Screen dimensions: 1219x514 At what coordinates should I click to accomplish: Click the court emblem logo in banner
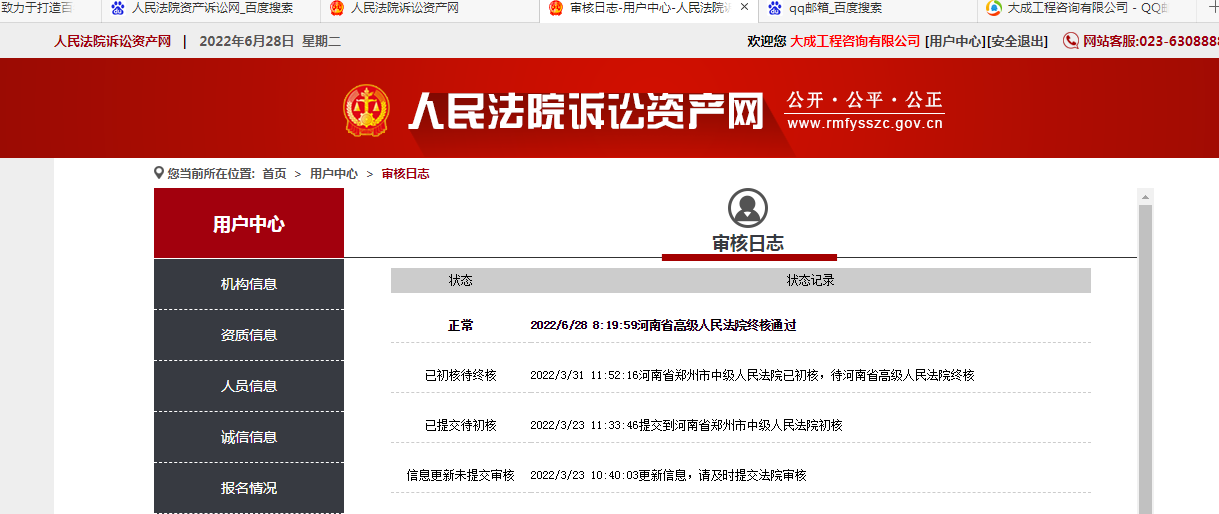click(367, 109)
